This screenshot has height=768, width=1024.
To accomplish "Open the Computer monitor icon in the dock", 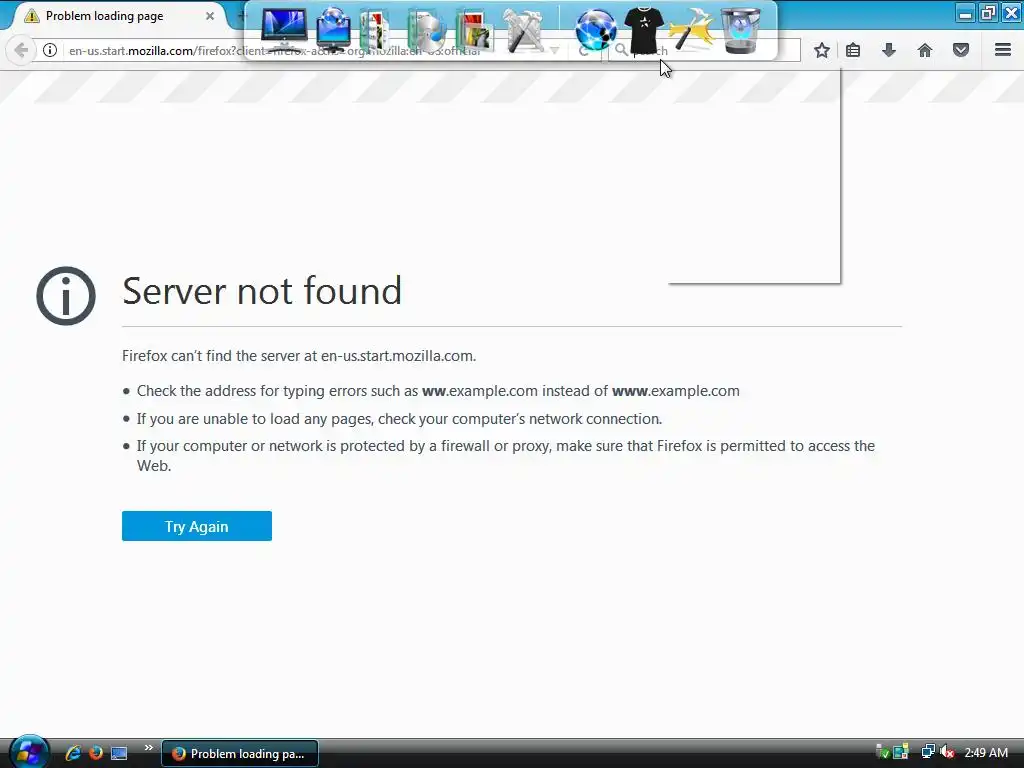I will [x=283, y=27].
